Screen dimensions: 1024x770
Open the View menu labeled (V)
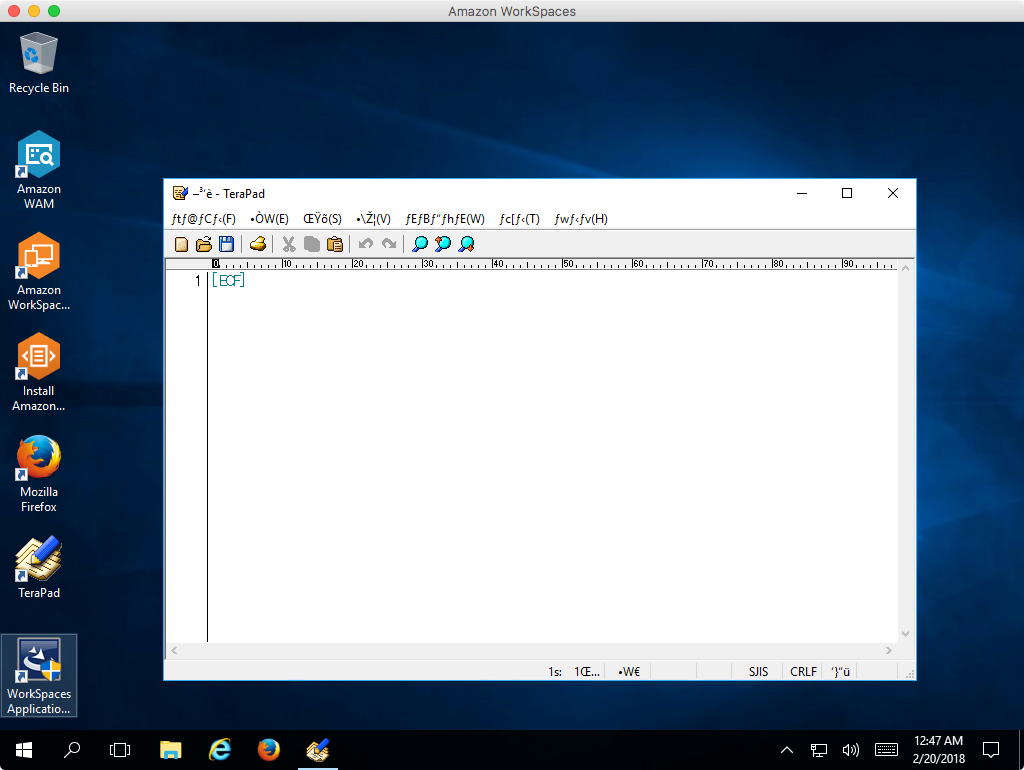[x=371, y=219]
